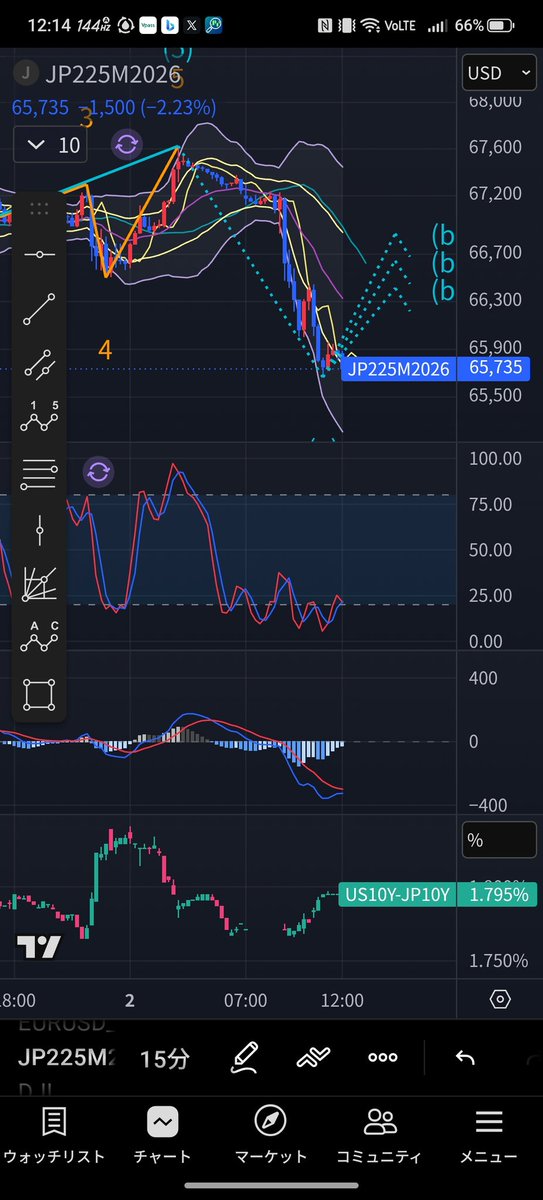The height and width of the screenshot is (1200, 543).
Task: Tap the drawing toolbar drag handle dots
Action: (40, 208)
